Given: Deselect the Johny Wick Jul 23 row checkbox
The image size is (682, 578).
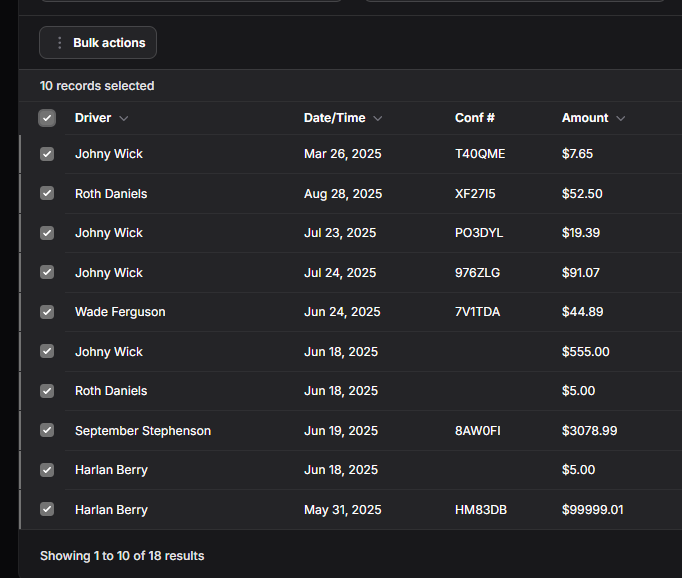Looking at the screenshot, I should coord(47,233).
